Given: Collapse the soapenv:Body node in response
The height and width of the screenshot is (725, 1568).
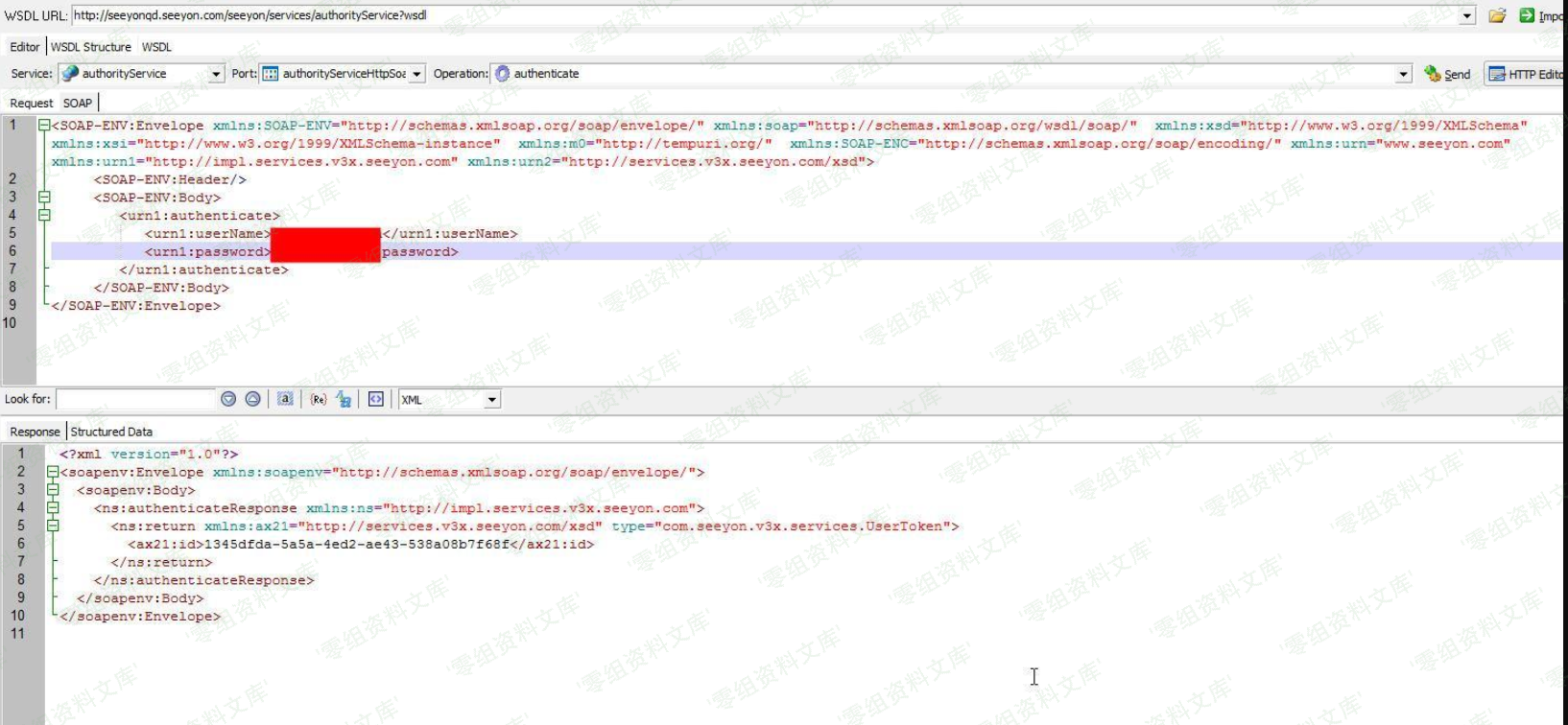Looking at the screenshot, I should click(53, 490).
